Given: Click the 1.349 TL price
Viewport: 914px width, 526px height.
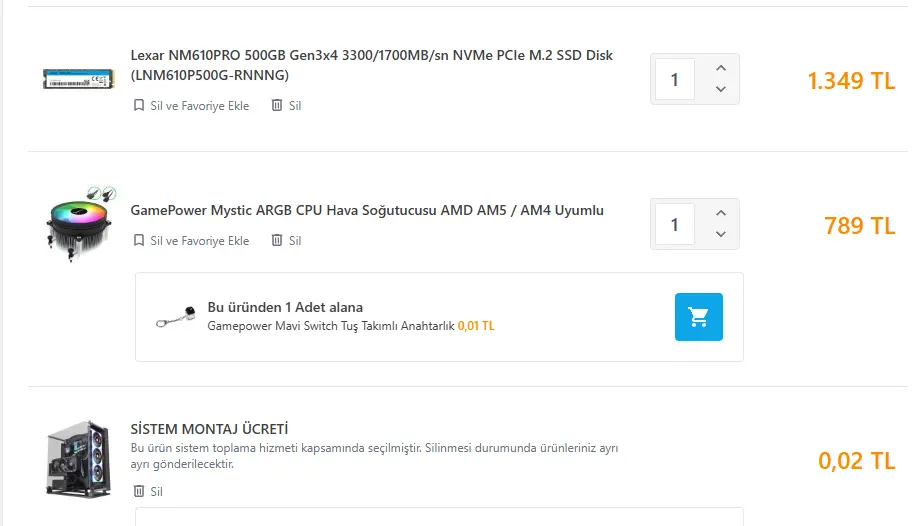Looking at the screenshot, I should (851, 81).
